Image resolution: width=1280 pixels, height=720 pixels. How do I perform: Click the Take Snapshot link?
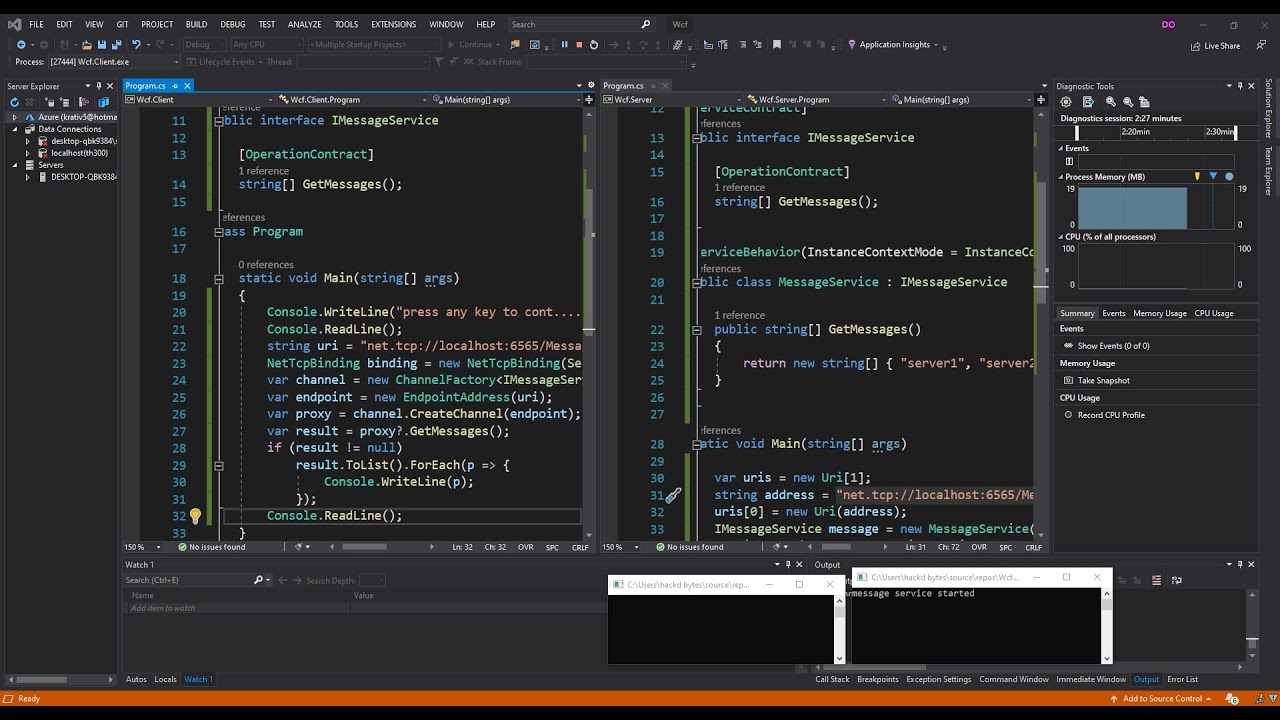pyautogui.click(x=1104, y=380)
